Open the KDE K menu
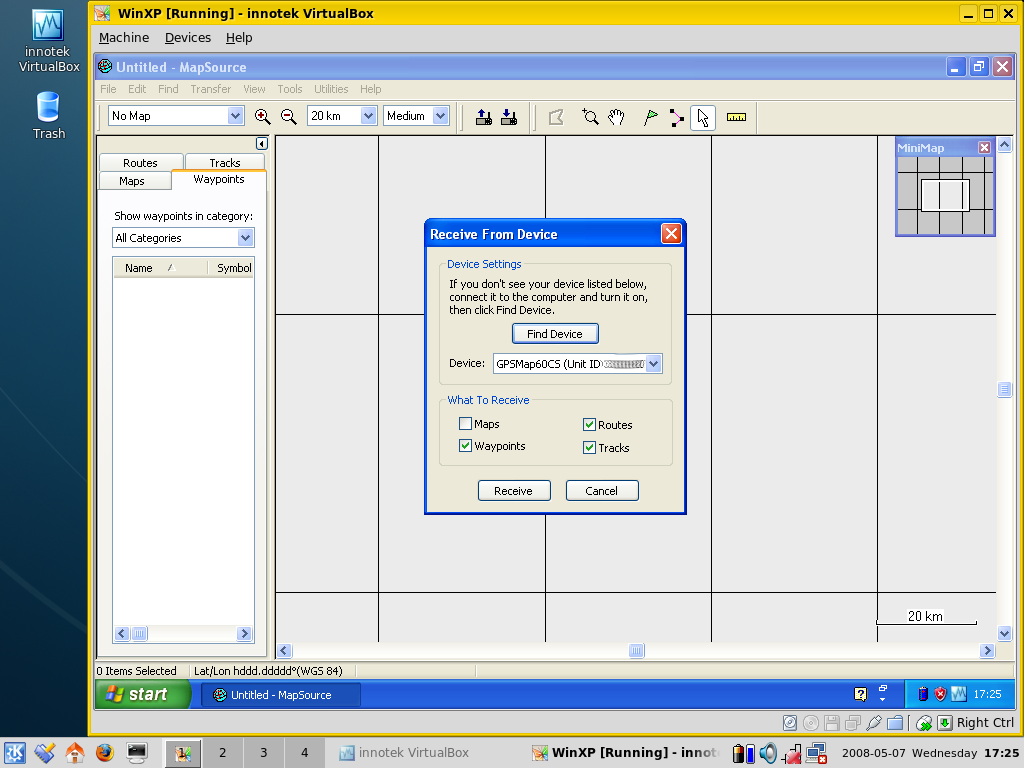The width and height of the screenshot is (1024, 768). coord(14,753)
